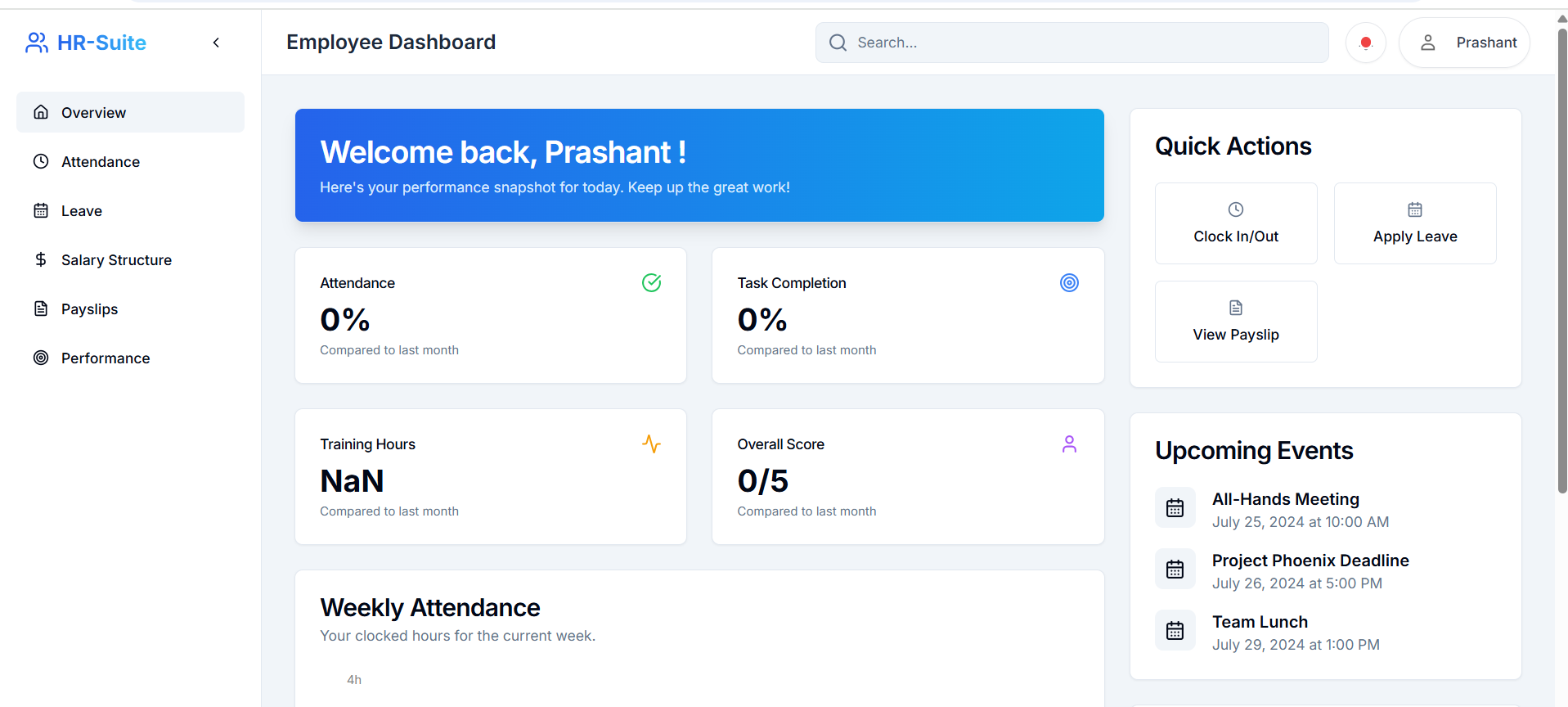Image resolution: width=1568 pixels, height=707 pixels.
Task: Open the Prashant user profile button
Action: [1464, 43]
